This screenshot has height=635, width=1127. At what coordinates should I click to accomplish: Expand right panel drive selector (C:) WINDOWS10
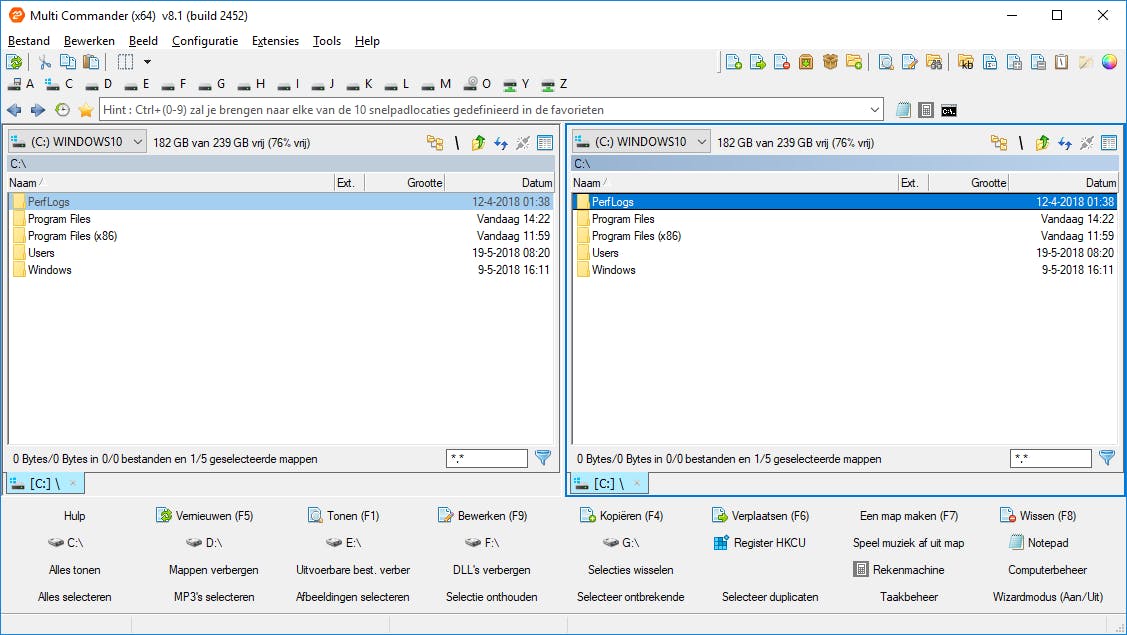click(x=641, y=142)
